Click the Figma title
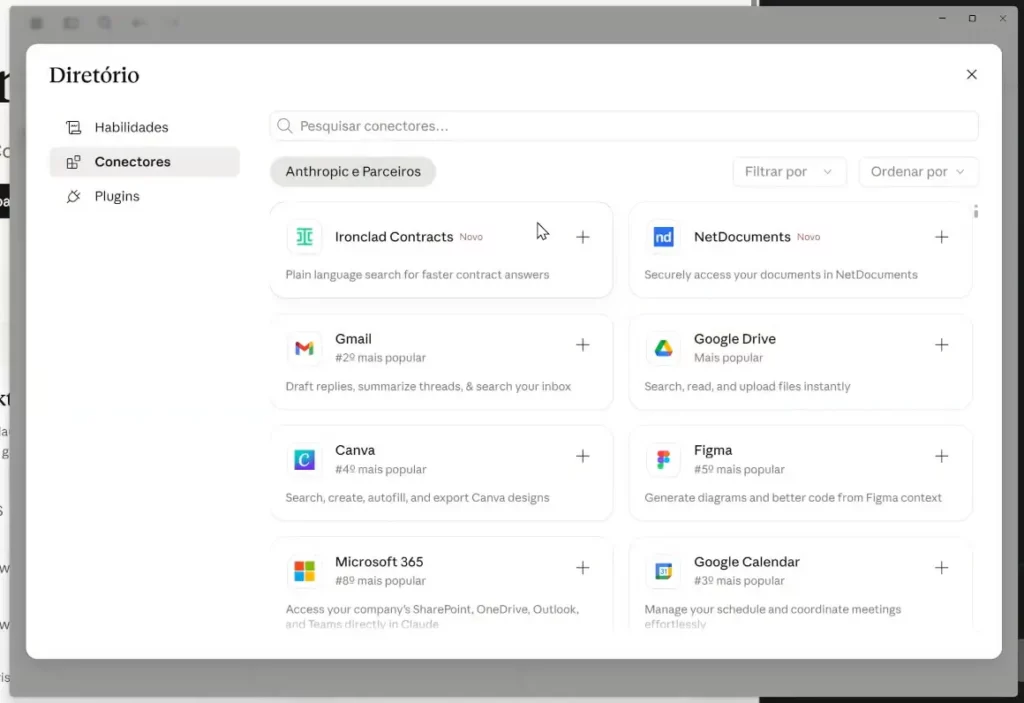The height and width of the screenshot is (703, 1024). pyautogui.click(x=712, y=450)
